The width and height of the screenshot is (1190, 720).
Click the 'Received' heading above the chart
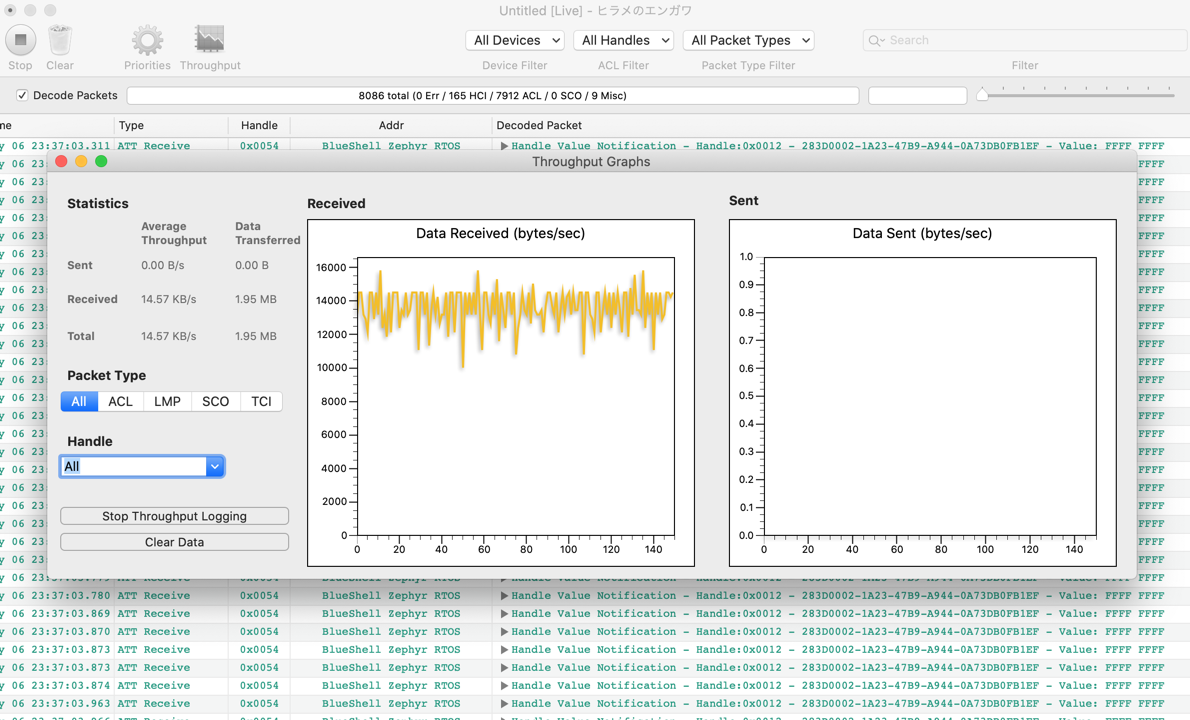(336, 203)
